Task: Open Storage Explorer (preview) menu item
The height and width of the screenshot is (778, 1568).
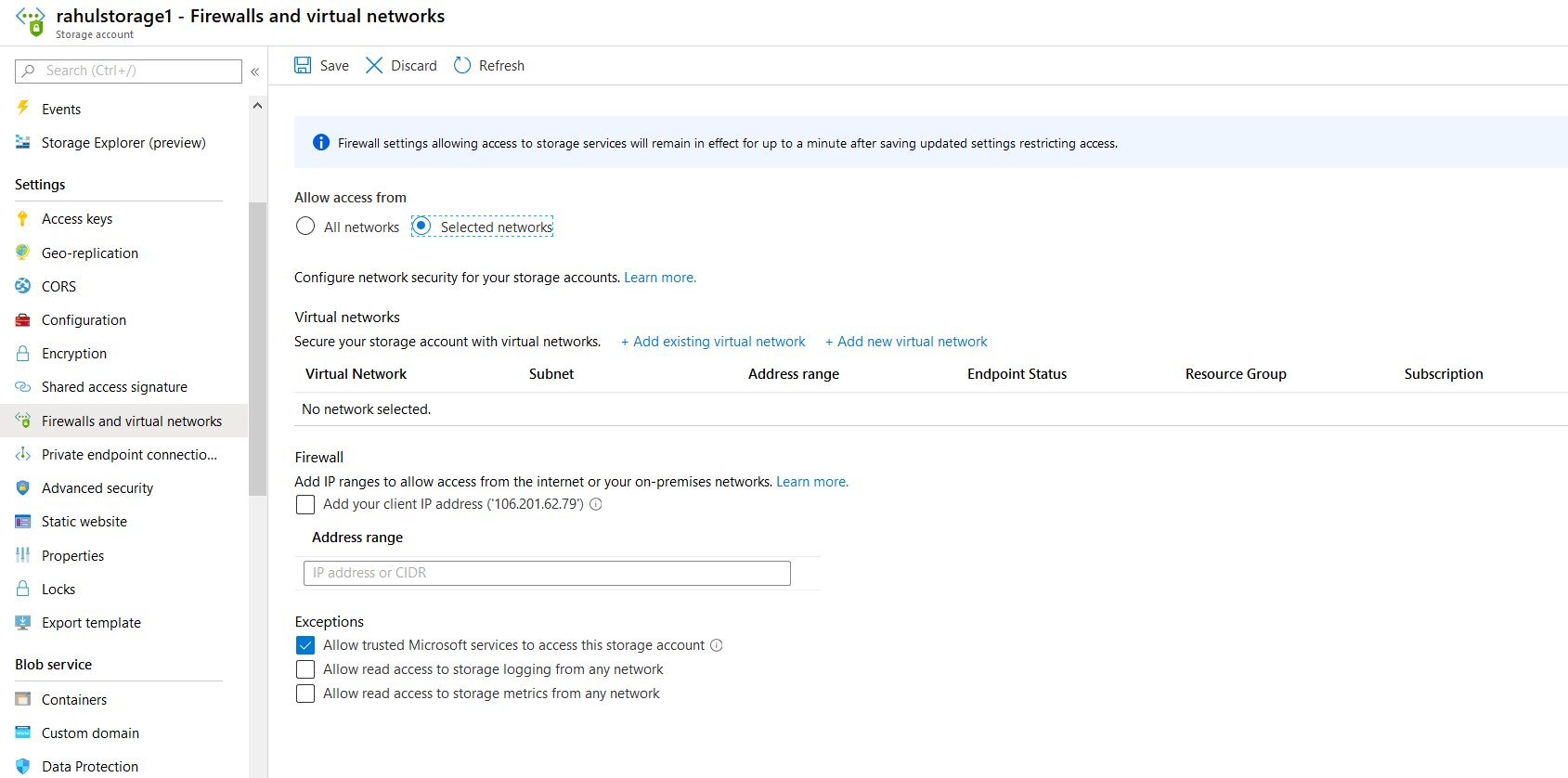Action: [x=124, y=142]
